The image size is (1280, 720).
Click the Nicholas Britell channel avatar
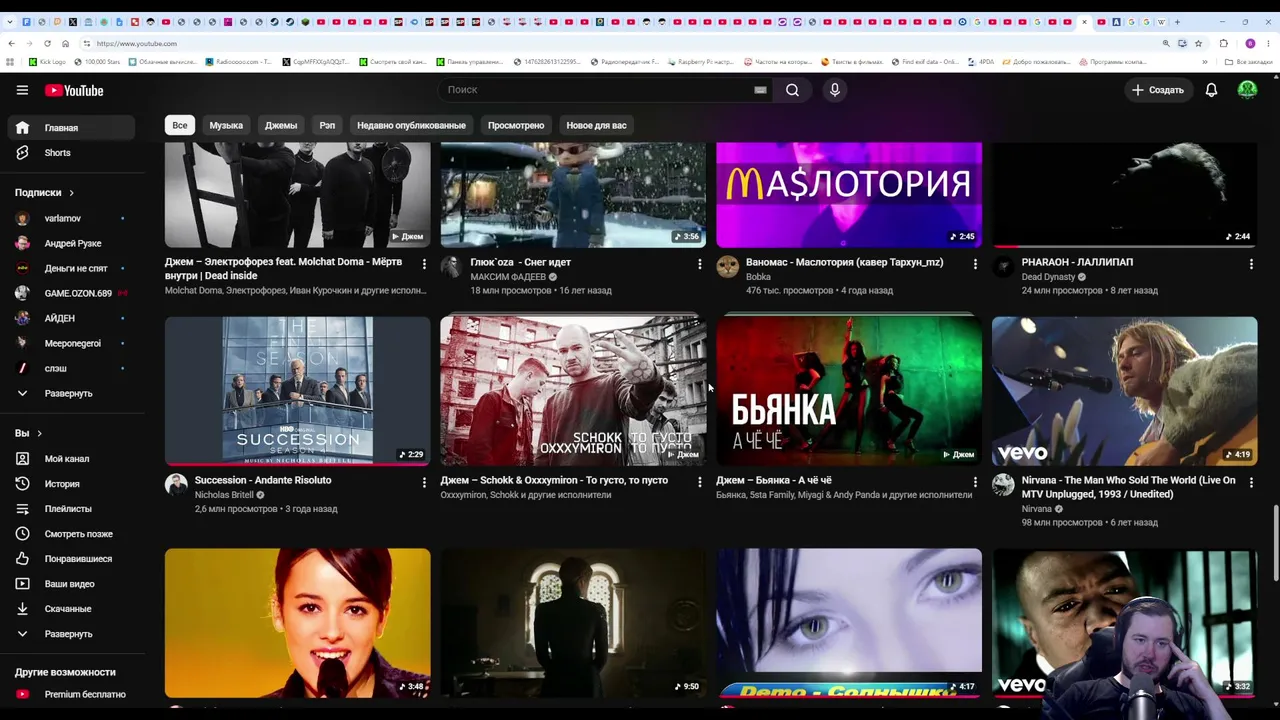click(176, 485)
